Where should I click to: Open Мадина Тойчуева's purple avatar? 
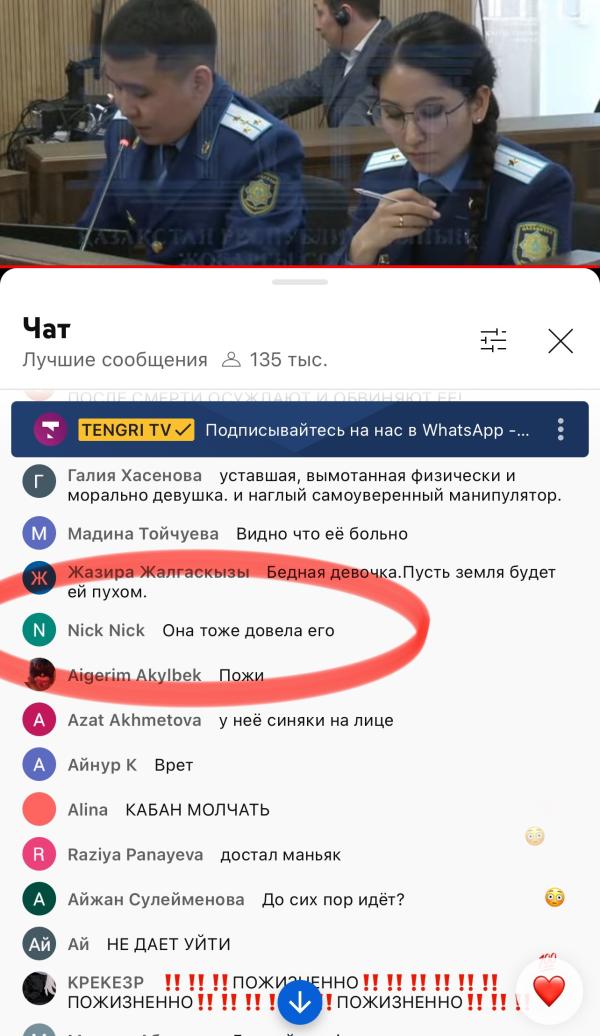tap(39, 533)
